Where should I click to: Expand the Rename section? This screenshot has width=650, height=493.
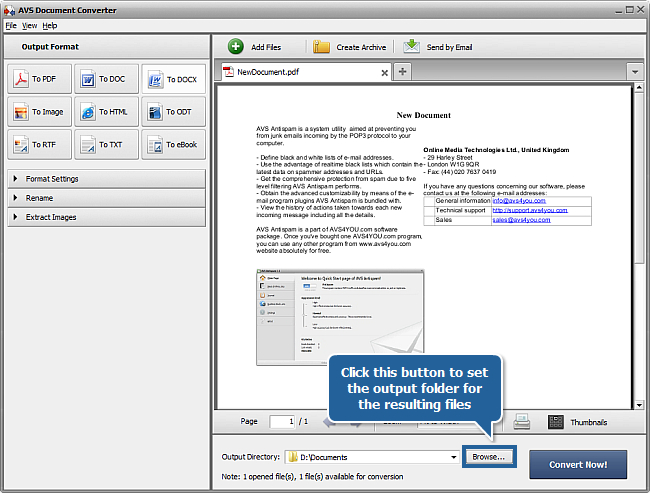pyautogui.click(x=107, y=198)
